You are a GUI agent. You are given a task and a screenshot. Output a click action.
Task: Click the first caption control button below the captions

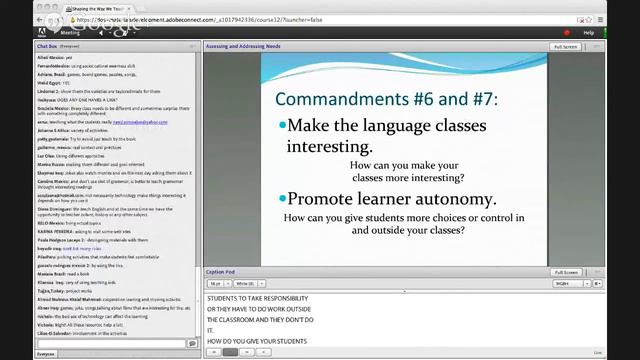(x=214, y=352)
